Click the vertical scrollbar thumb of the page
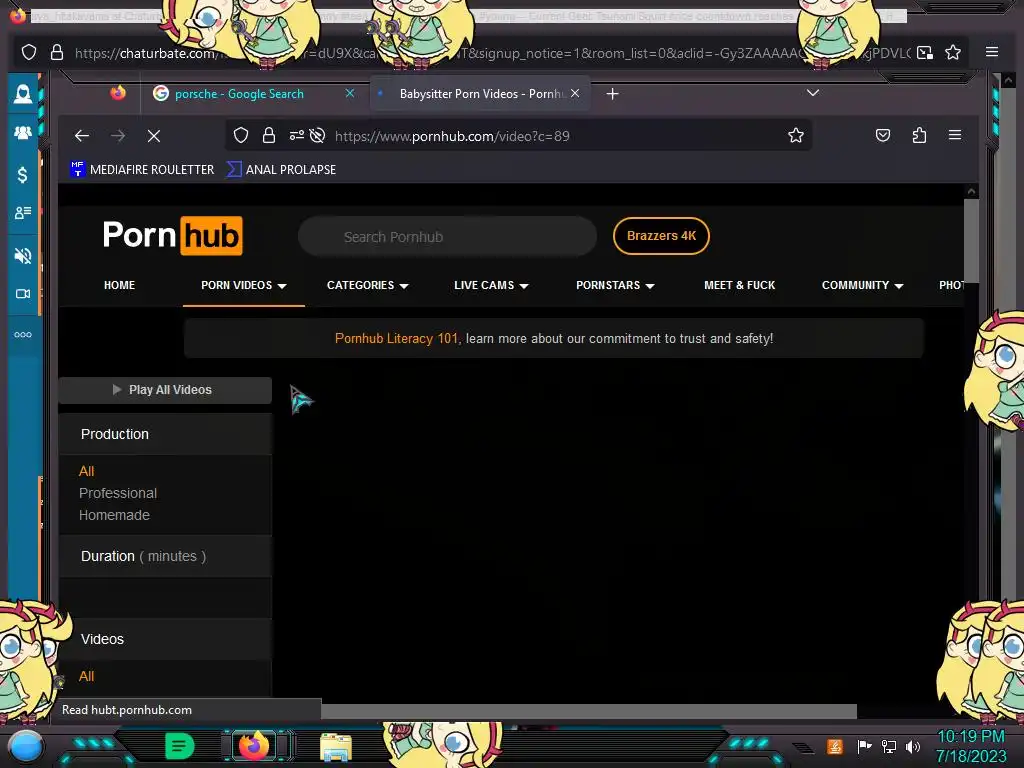The image size is (1024, 768). pyautogui.click(x=971, y=241)
